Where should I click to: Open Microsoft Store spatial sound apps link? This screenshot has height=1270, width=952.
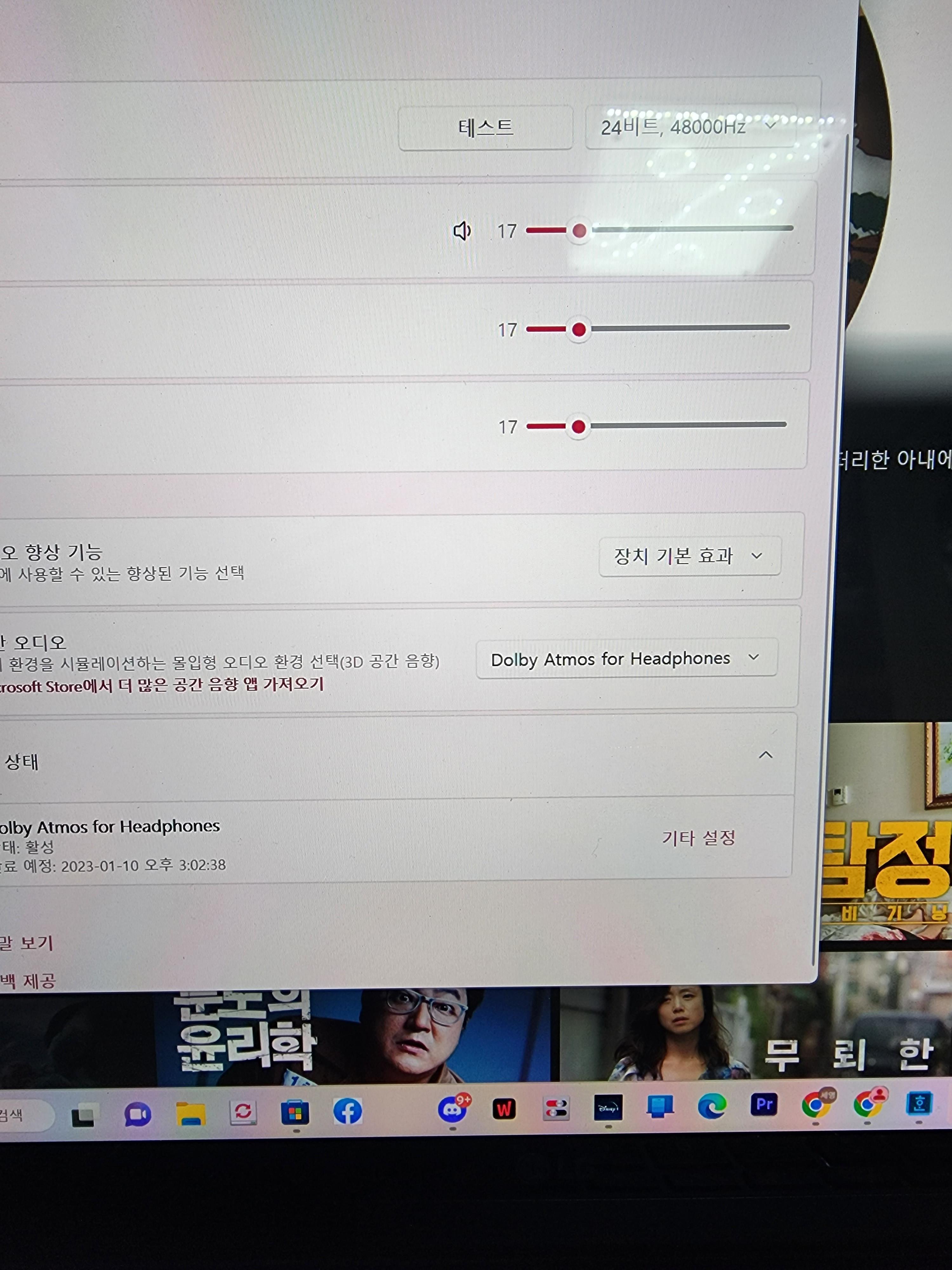click(161, 685)
